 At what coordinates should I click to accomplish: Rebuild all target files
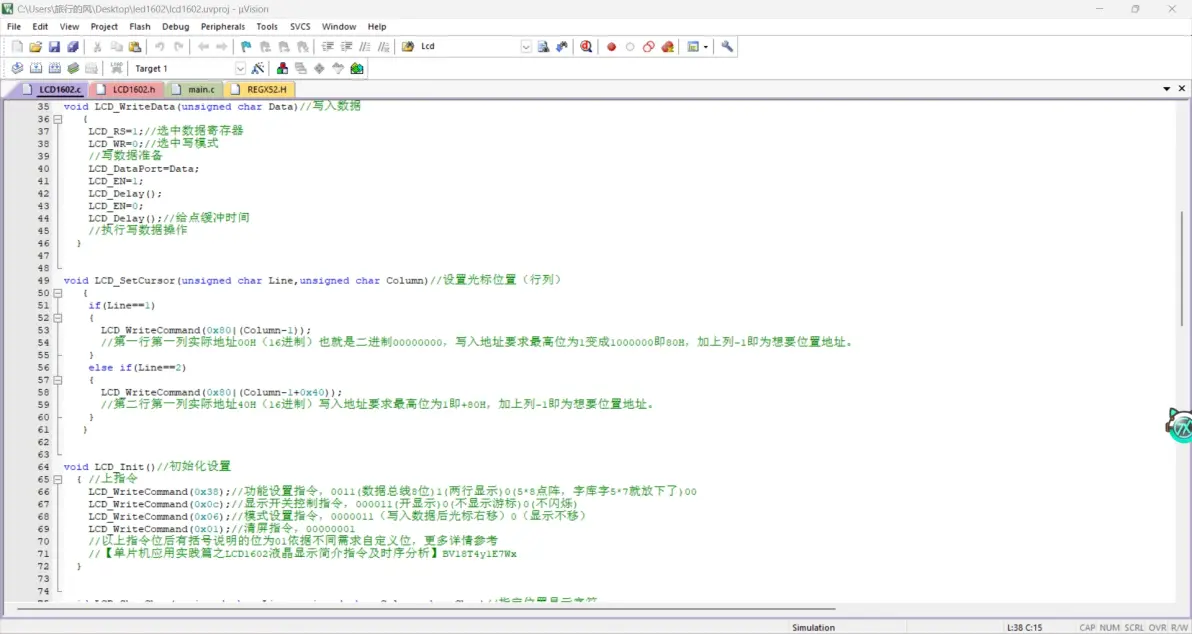(x=54, y=68)
